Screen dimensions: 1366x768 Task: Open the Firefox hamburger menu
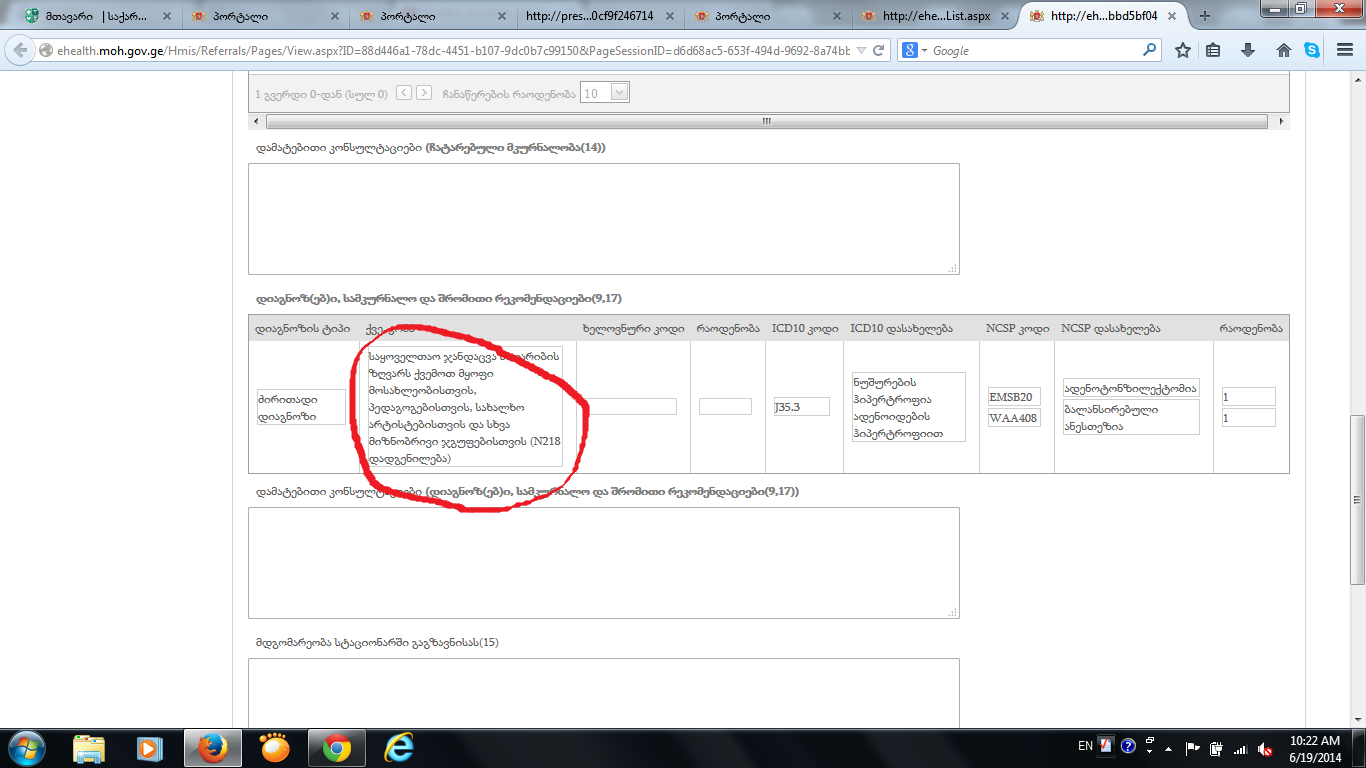1342,50
